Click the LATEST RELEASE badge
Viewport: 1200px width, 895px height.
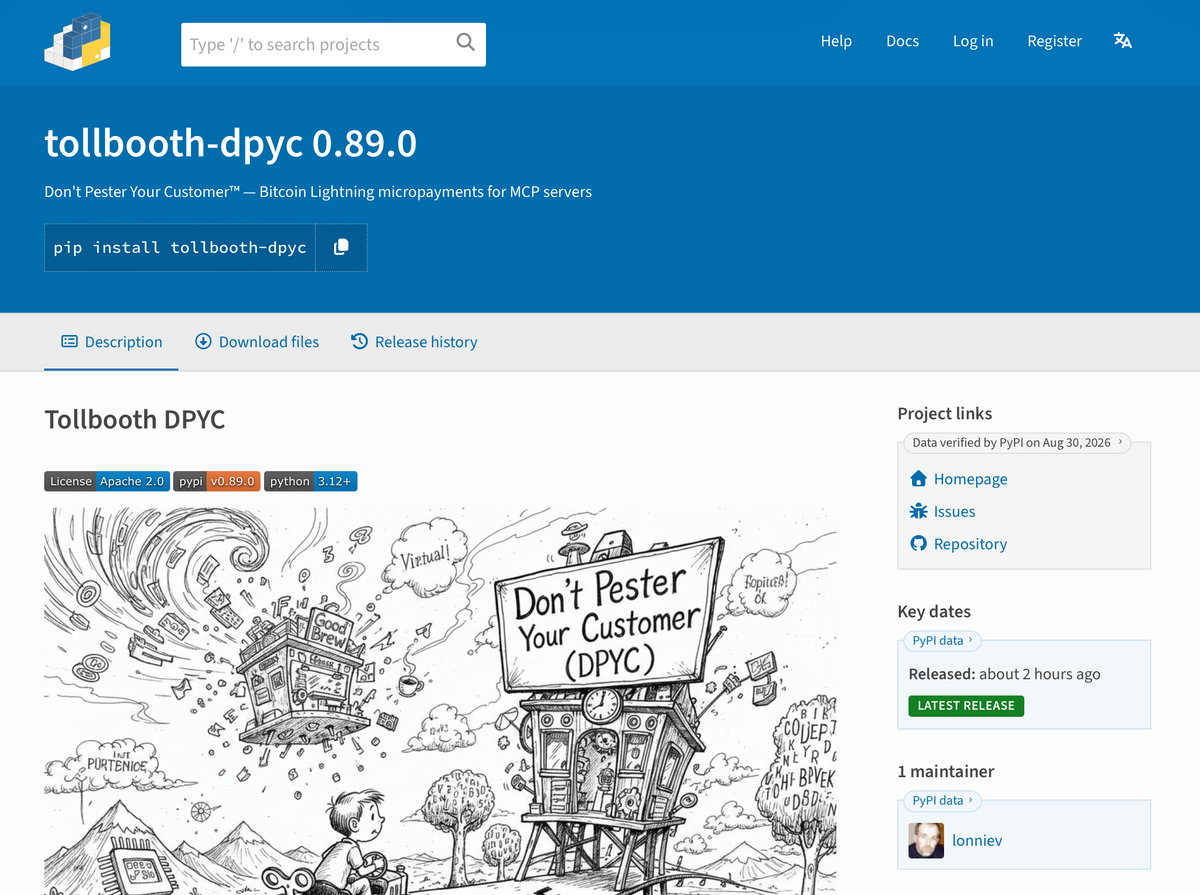(x=966, y=705)
